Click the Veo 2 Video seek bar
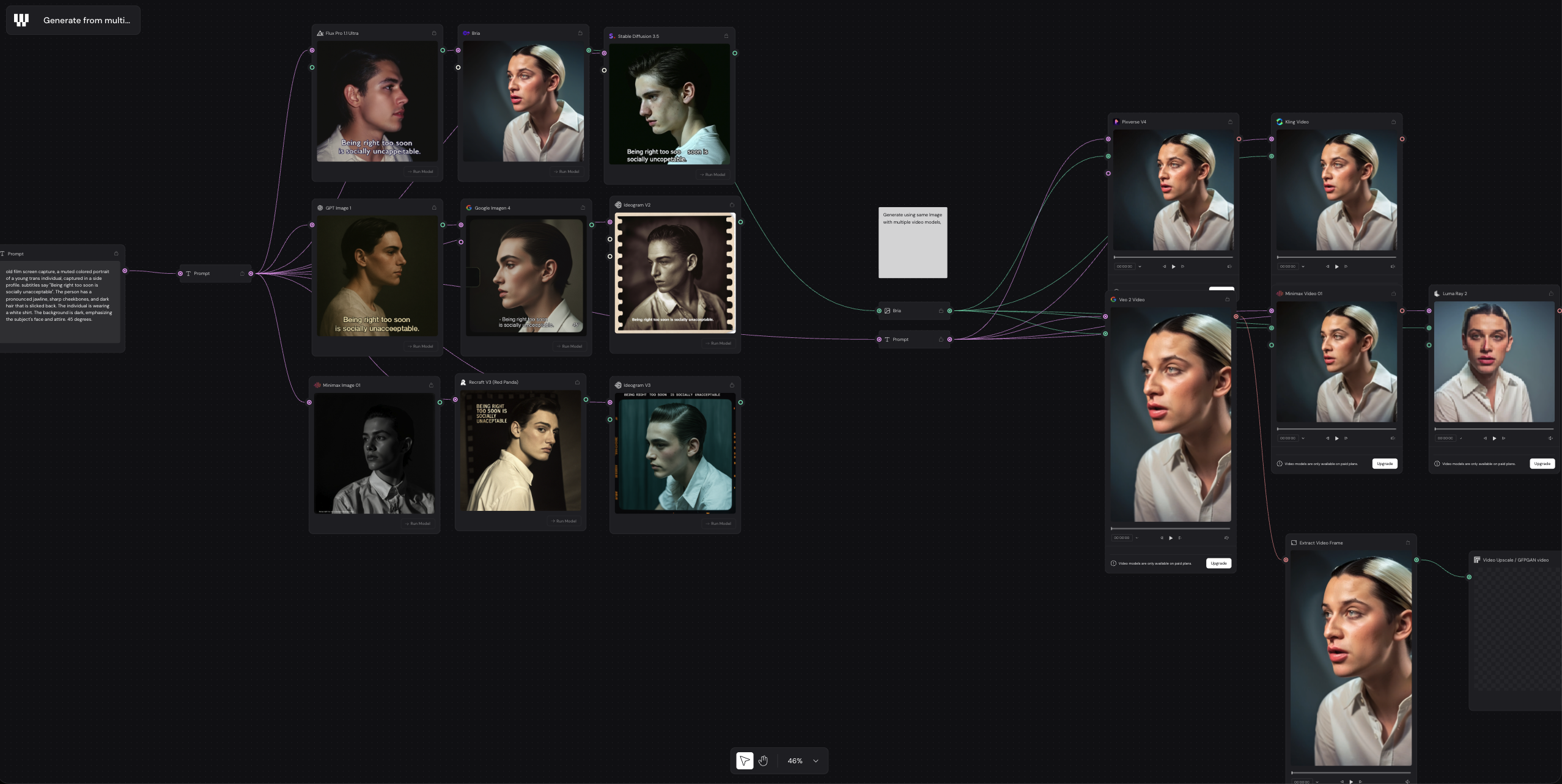The height and width of the screenshot is (784, 1562). [1170, 529]
